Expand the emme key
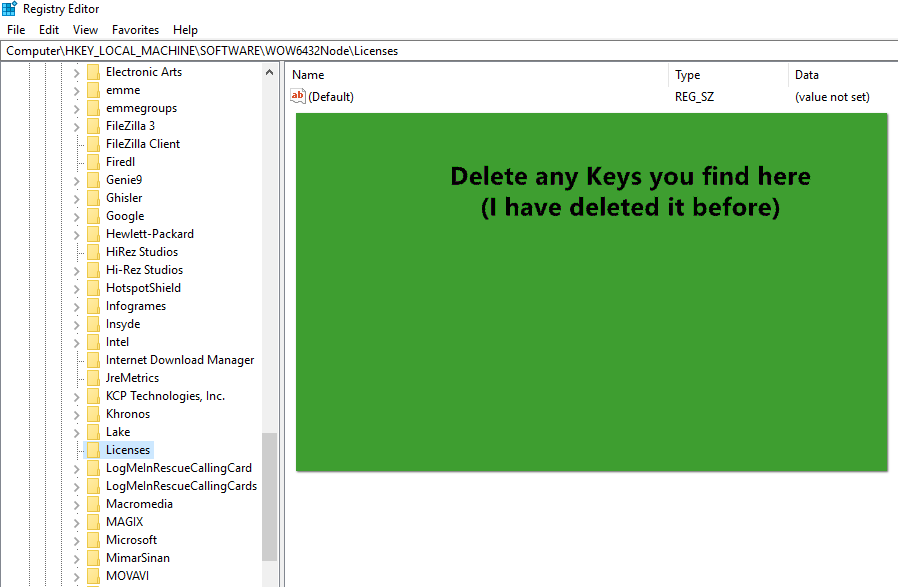898x587 pixels. coord(77,91)
